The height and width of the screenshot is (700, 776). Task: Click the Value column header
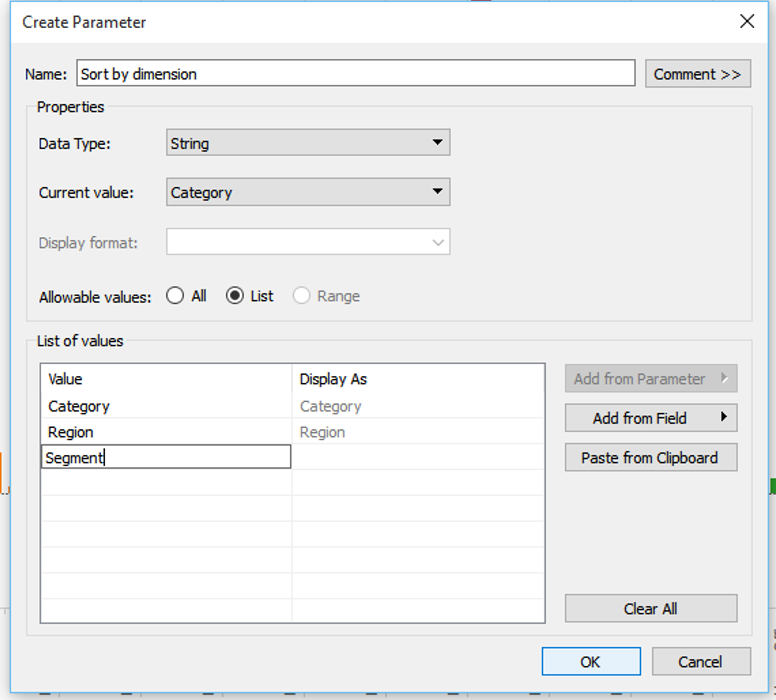165,379
